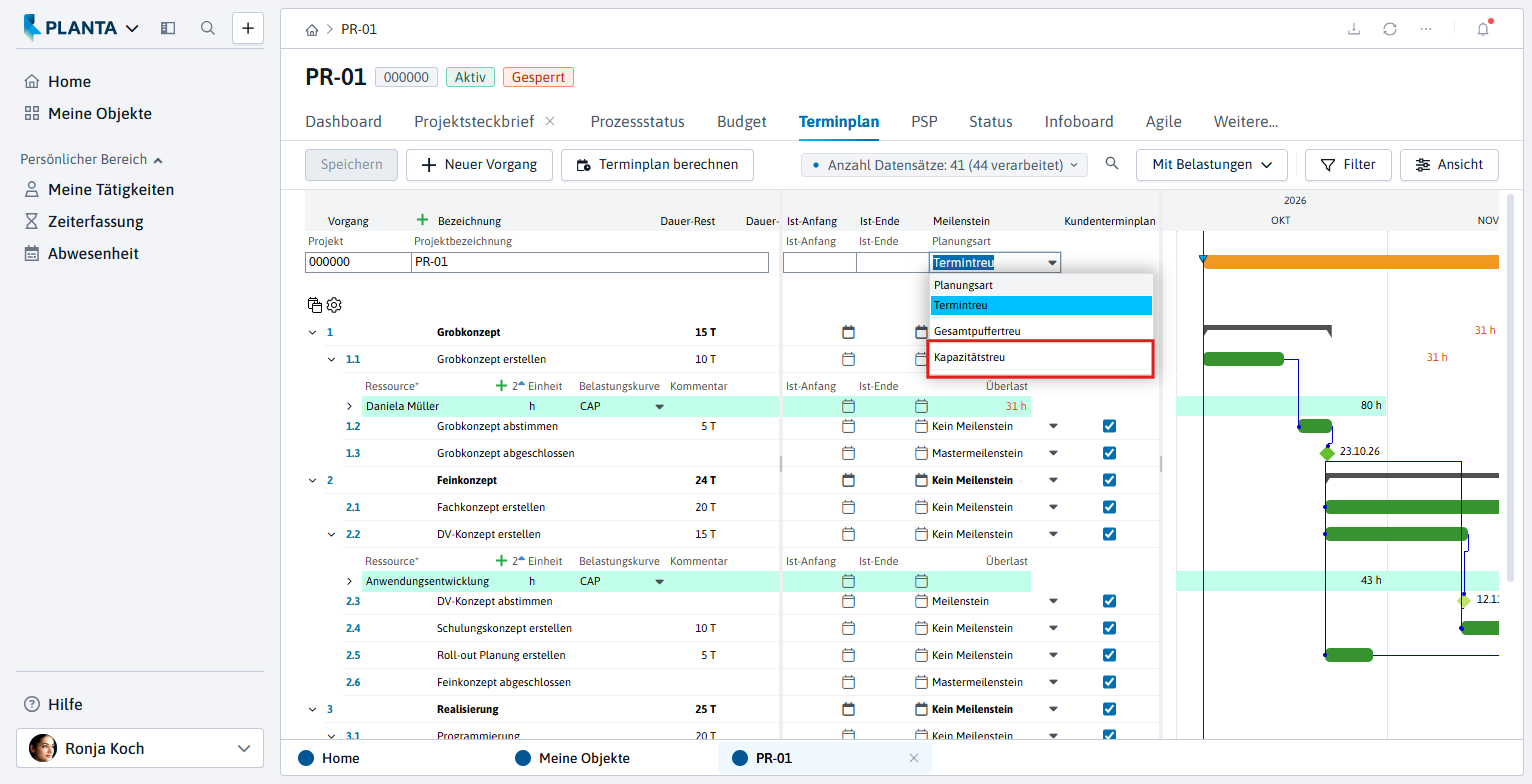1532x784 pixels.
Task: Open Zeiterfassung in the sidebar
Action: (96, 222)
